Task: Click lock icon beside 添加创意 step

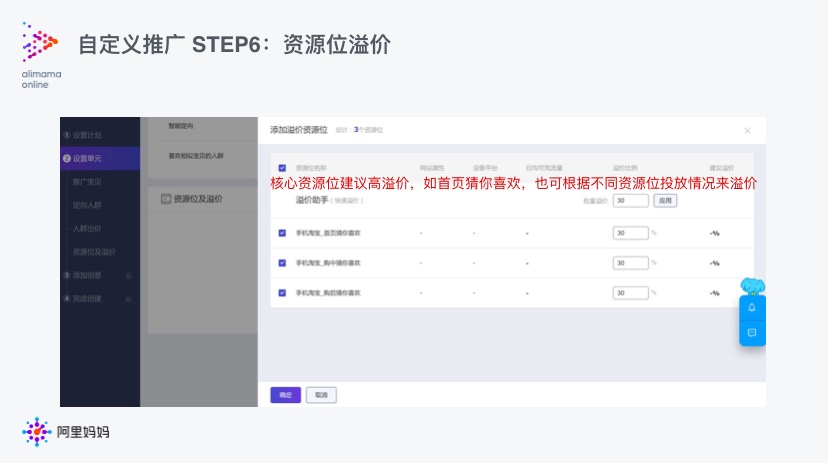Action: tap(128, 276)
